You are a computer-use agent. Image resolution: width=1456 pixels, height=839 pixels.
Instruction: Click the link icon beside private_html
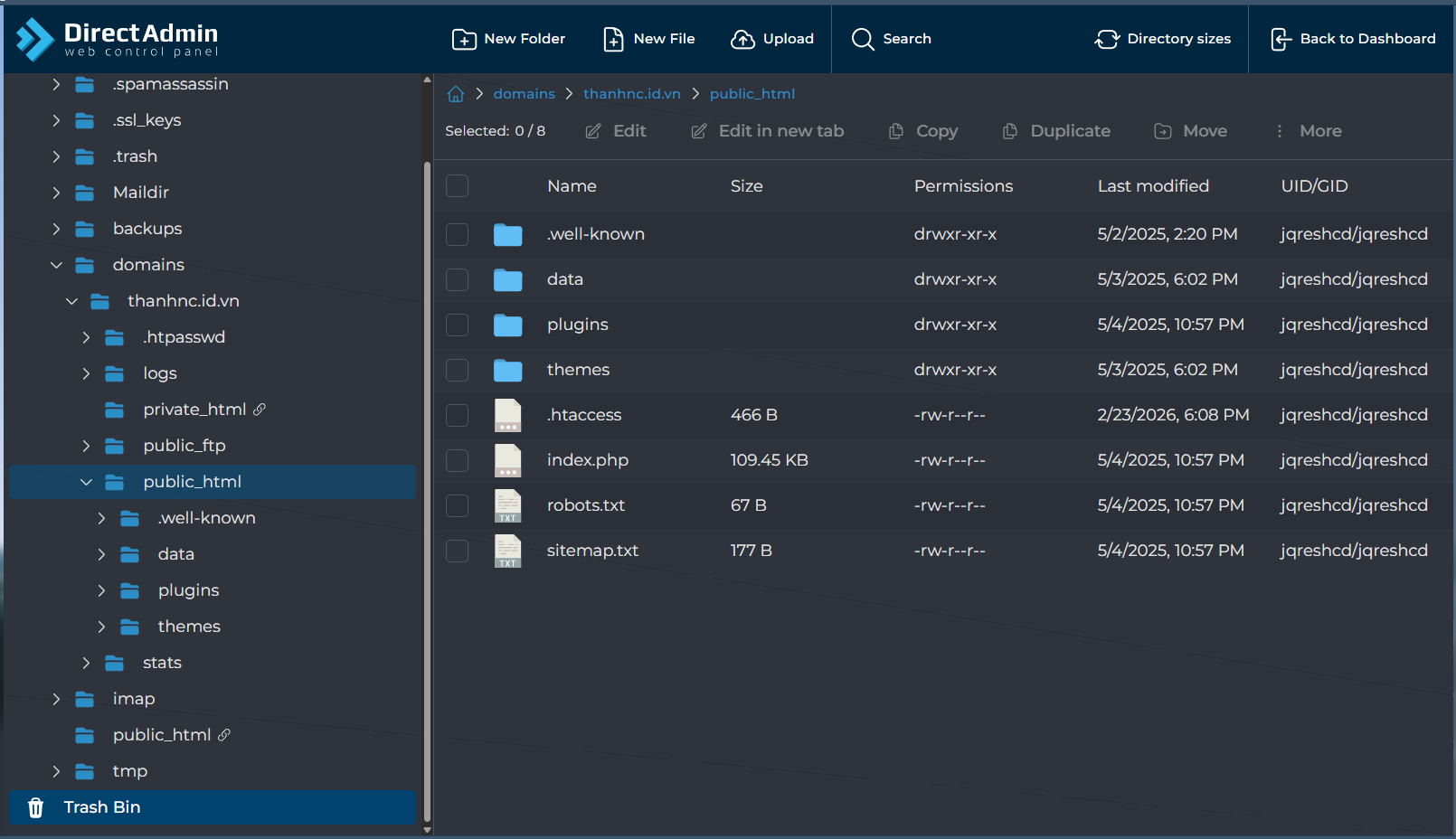pyautogui.click(x=260, y=410)
